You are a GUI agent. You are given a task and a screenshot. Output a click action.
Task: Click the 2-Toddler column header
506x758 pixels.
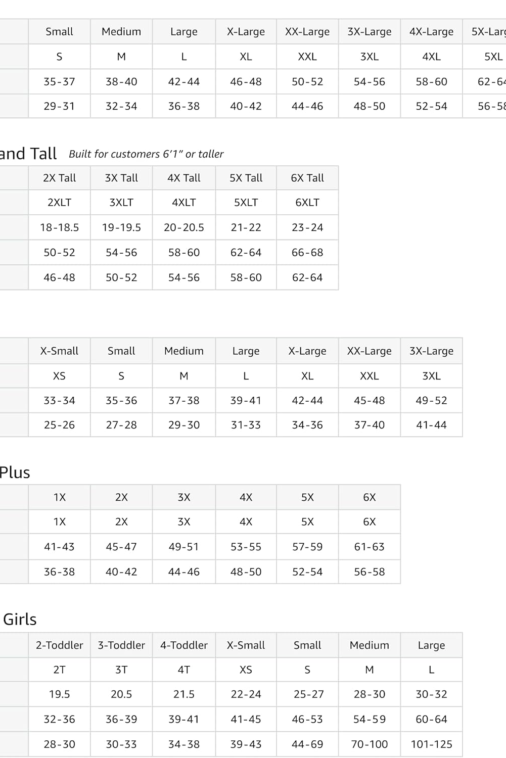click(x=59, y=645)
